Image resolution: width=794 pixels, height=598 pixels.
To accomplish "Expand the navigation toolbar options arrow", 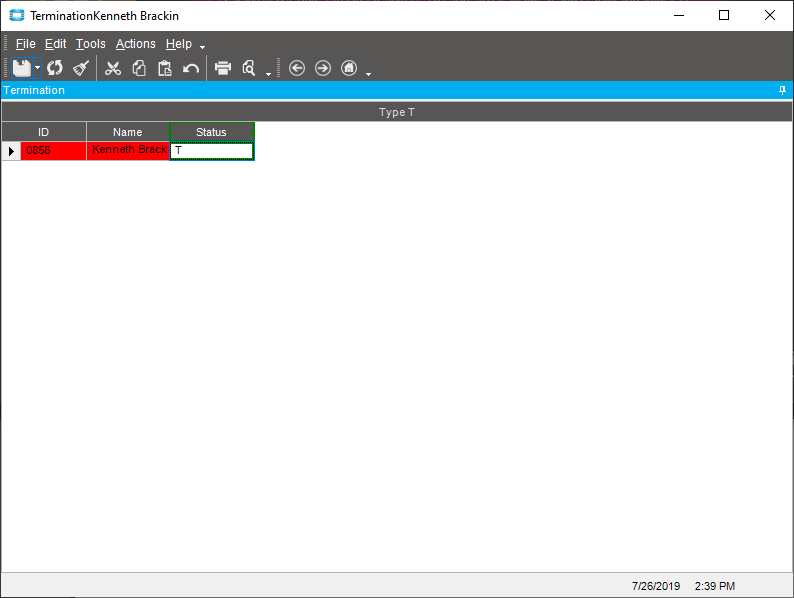I will tap(369, 74).
